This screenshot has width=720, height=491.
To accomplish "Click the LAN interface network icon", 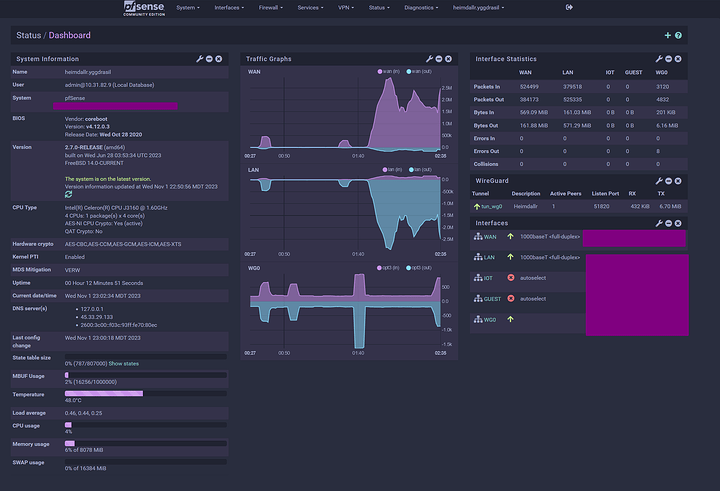I will tap(478, 257).
